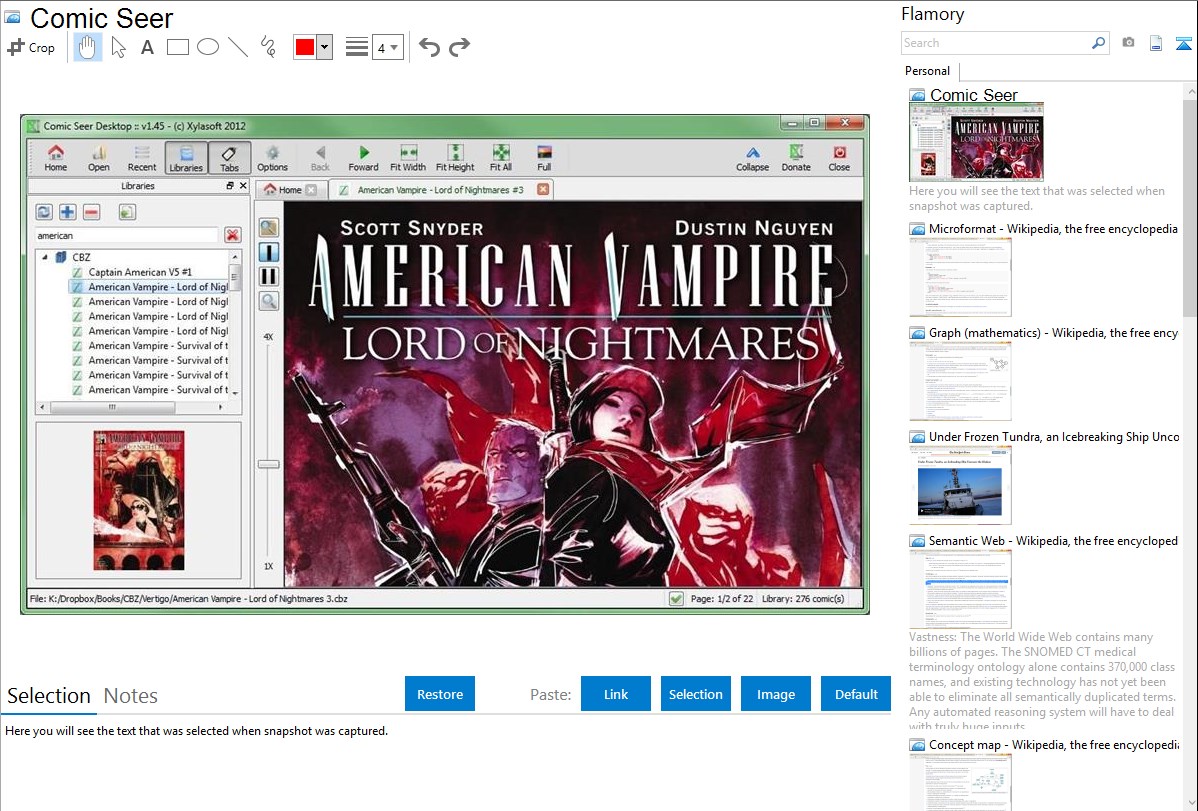Switch to the Notes tab

click(131, 696)
